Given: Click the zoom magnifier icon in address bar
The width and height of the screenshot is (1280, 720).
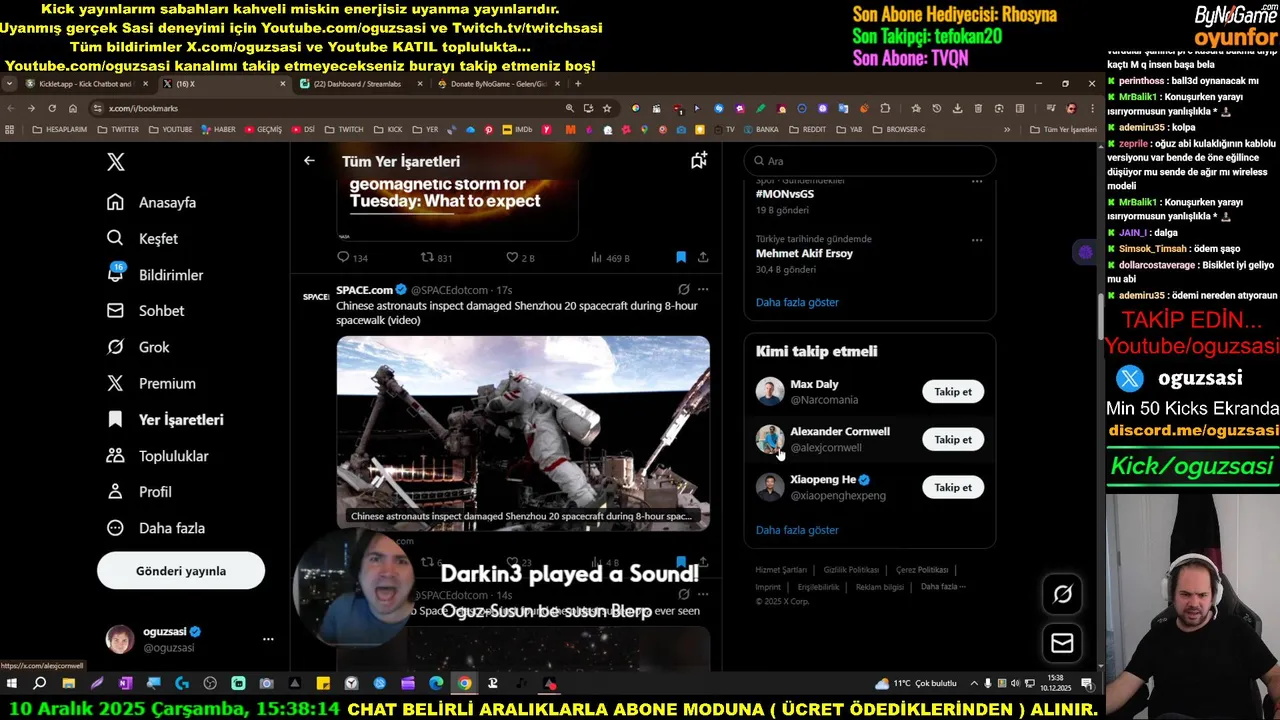Looking at the screenshot, I should point(570,108).
